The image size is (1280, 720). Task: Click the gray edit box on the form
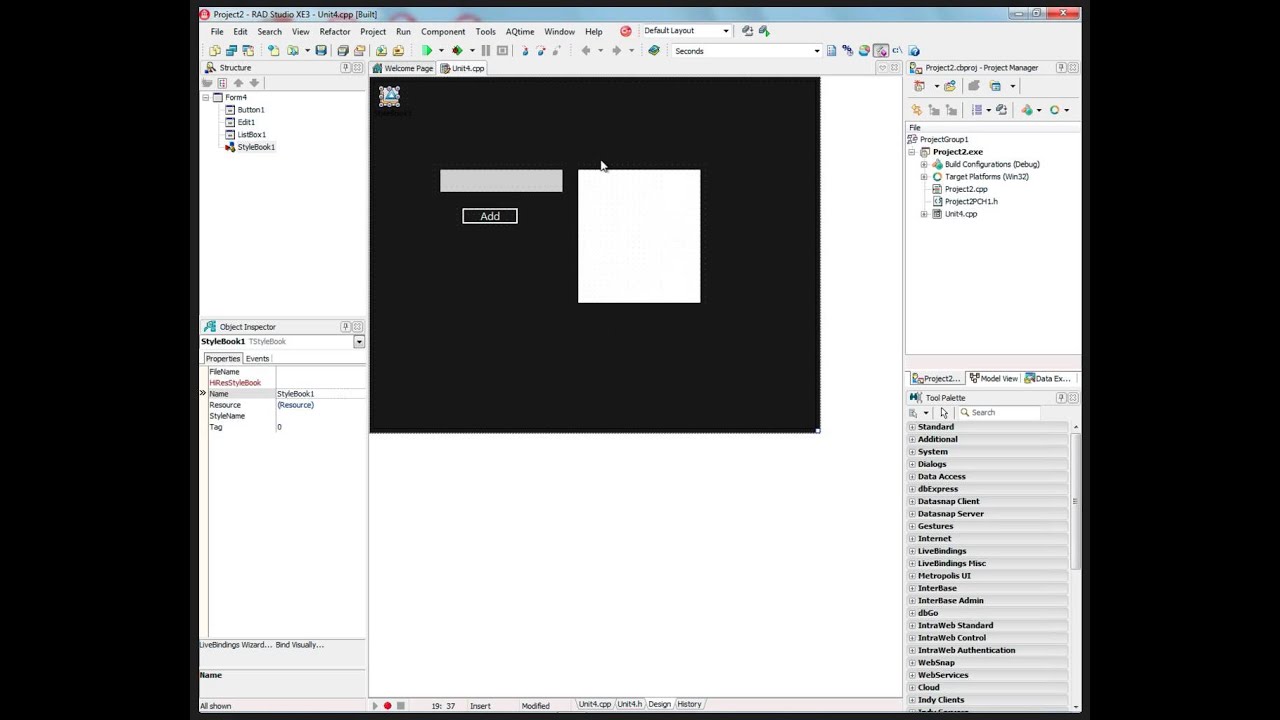(x=501, y=181)
